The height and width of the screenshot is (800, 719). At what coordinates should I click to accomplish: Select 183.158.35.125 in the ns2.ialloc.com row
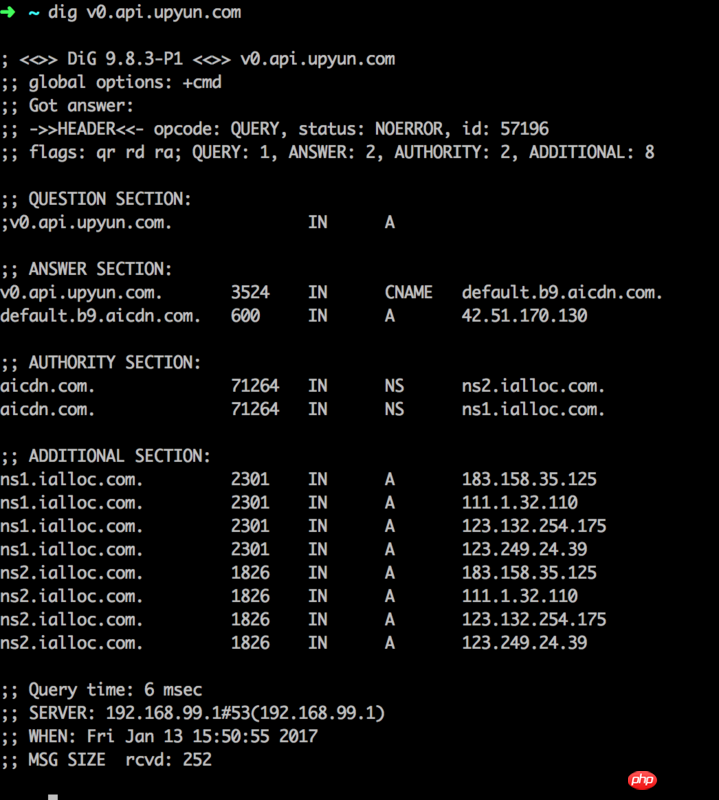[x=529, y=573]
